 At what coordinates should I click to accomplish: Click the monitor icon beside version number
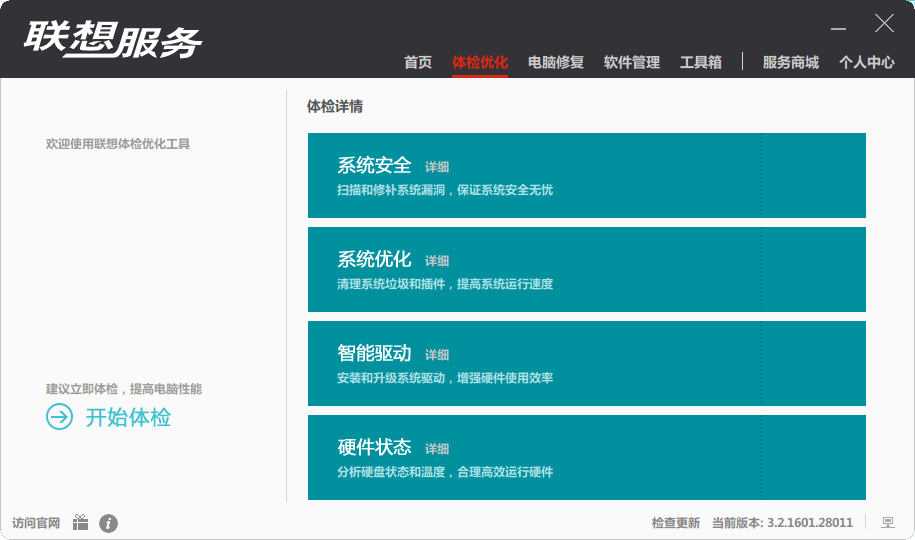pos(888,522)
